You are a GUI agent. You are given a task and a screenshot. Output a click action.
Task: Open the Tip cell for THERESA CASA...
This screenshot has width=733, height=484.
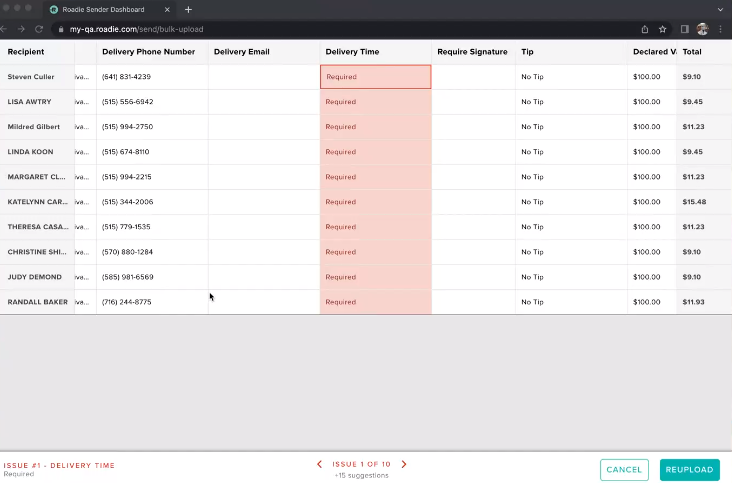click(571, 227)
